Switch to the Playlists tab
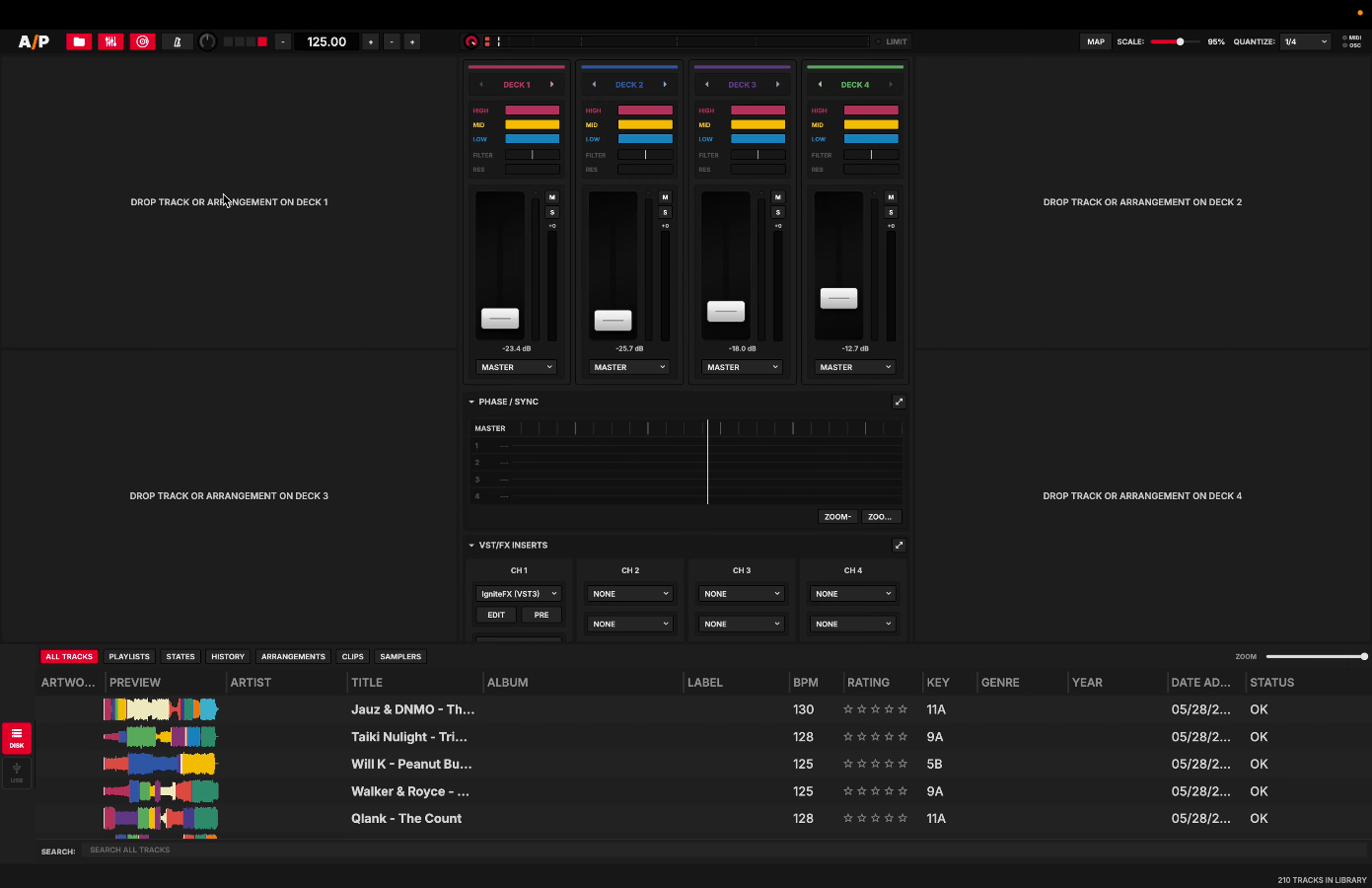 [129, 656]
